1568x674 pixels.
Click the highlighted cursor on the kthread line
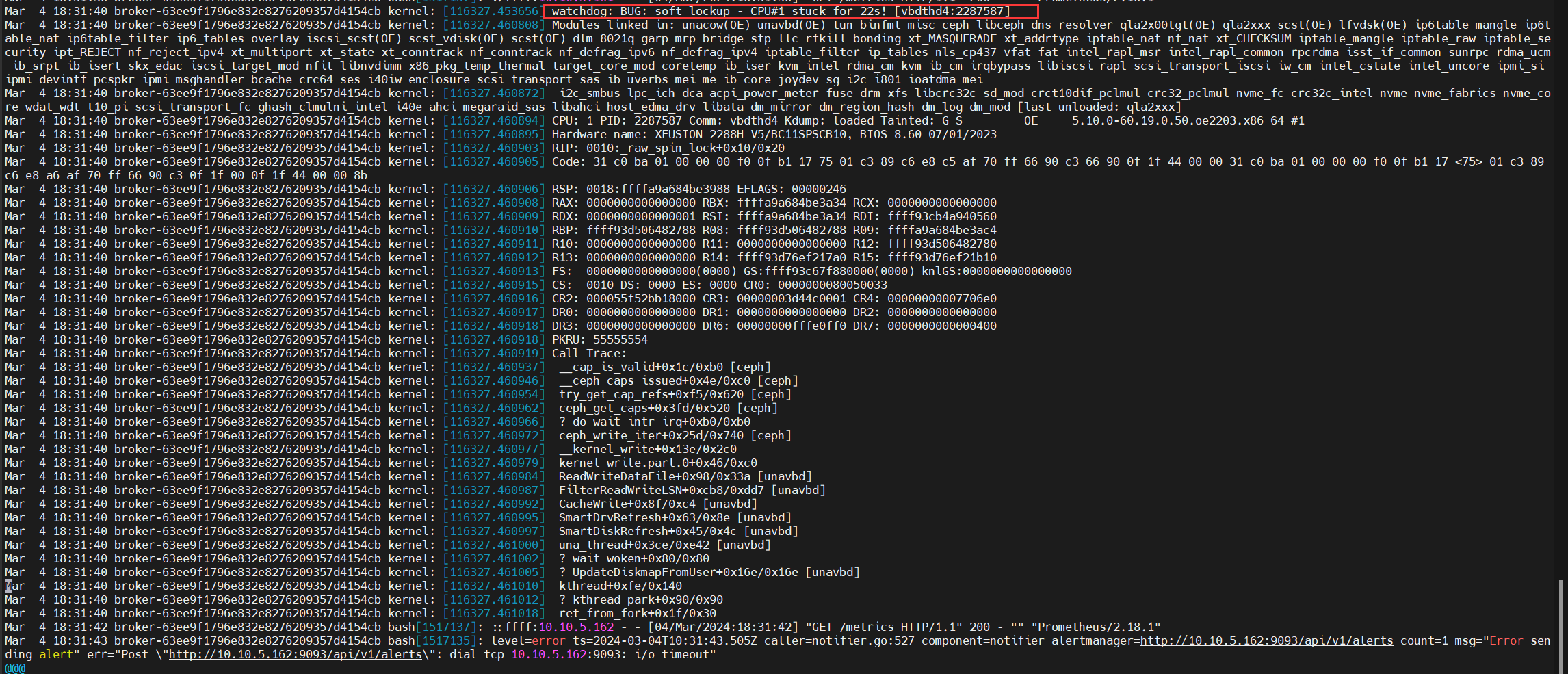(8, 586)
